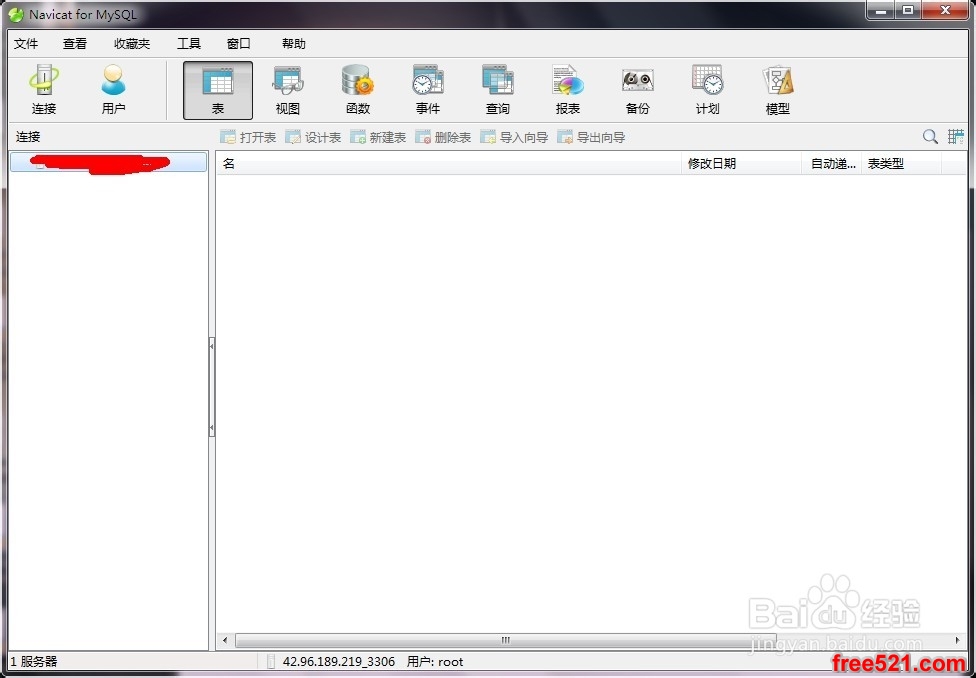This screenshot has width=976, height=678.
Task: Open the 函数 (Function) icon
Action: [x=358, y=90]
